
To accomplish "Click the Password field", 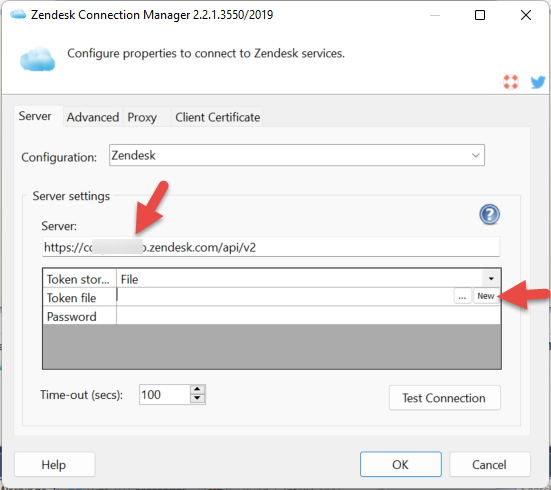I will point(308,315).
